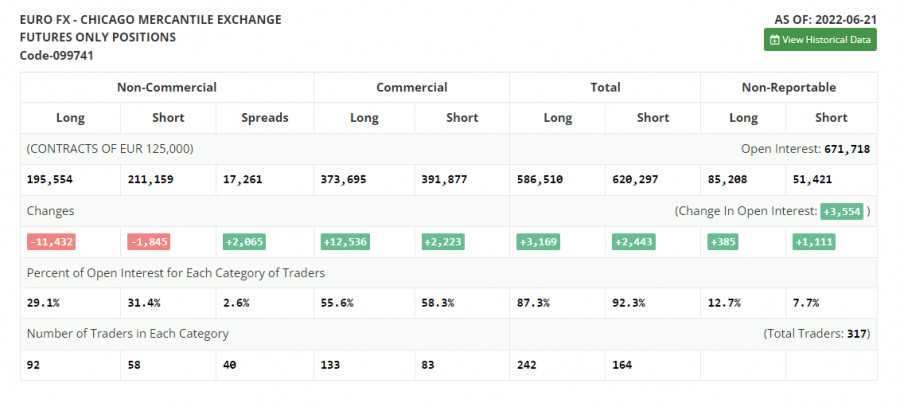Image resolution: width=900 pixels, height=407 pixels.
Task: Click the Open Interest 671,718 value
Action: tap(846, 149)
